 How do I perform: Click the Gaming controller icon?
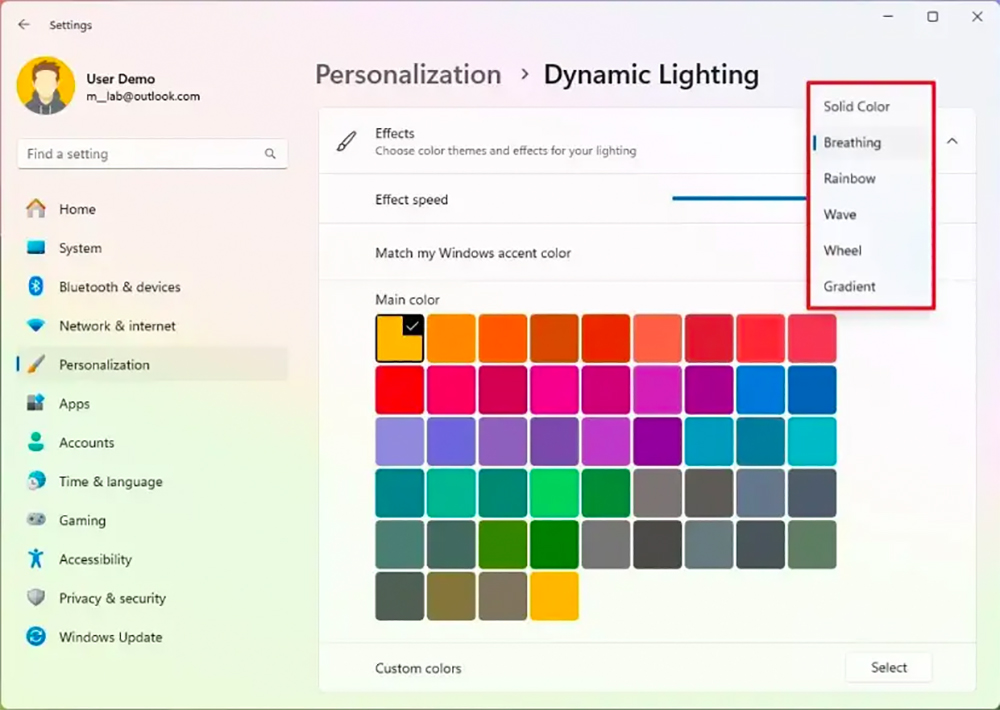36,520
